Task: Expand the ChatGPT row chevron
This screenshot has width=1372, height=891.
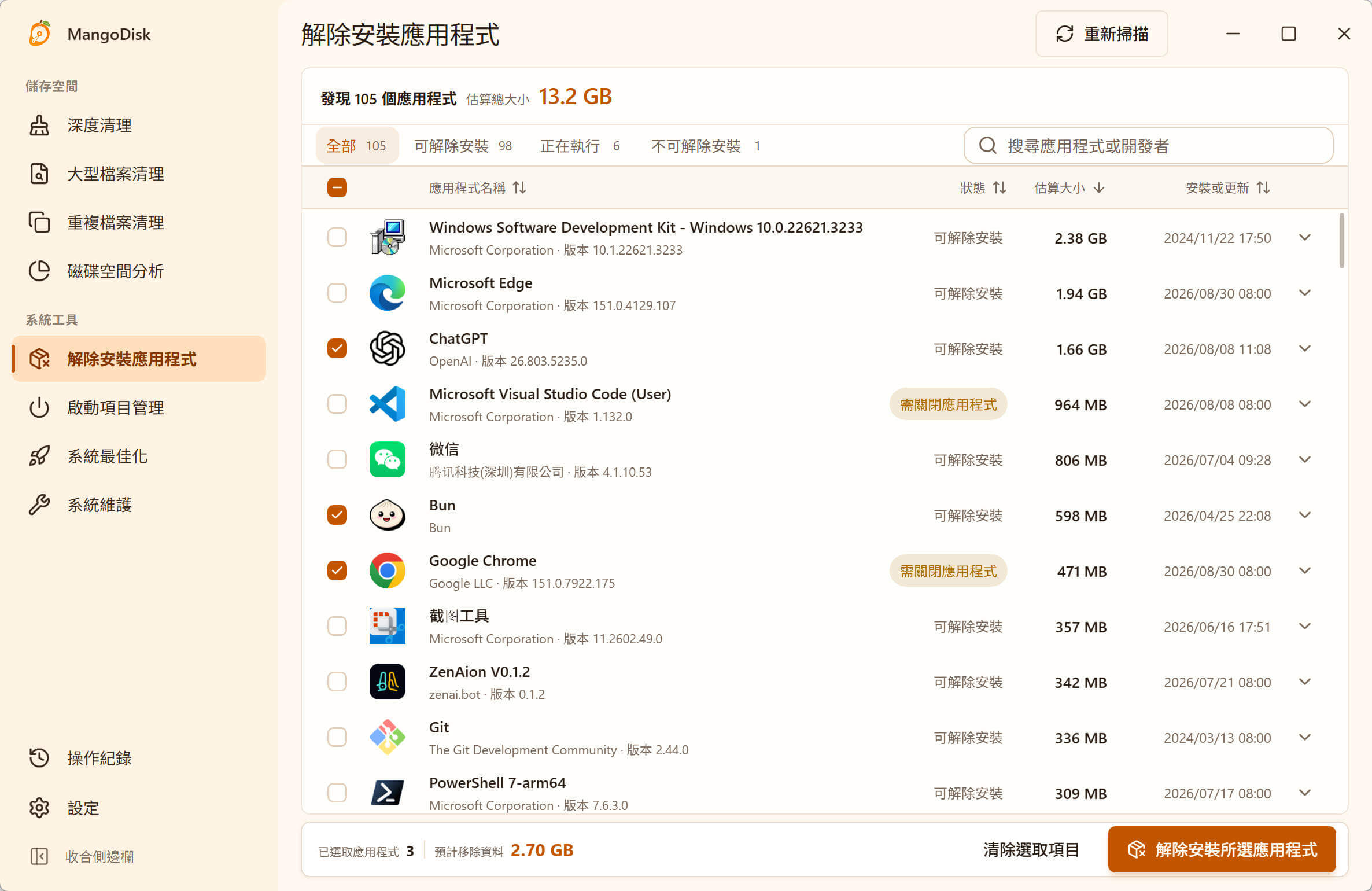Action: click(x=1305, y=348)
